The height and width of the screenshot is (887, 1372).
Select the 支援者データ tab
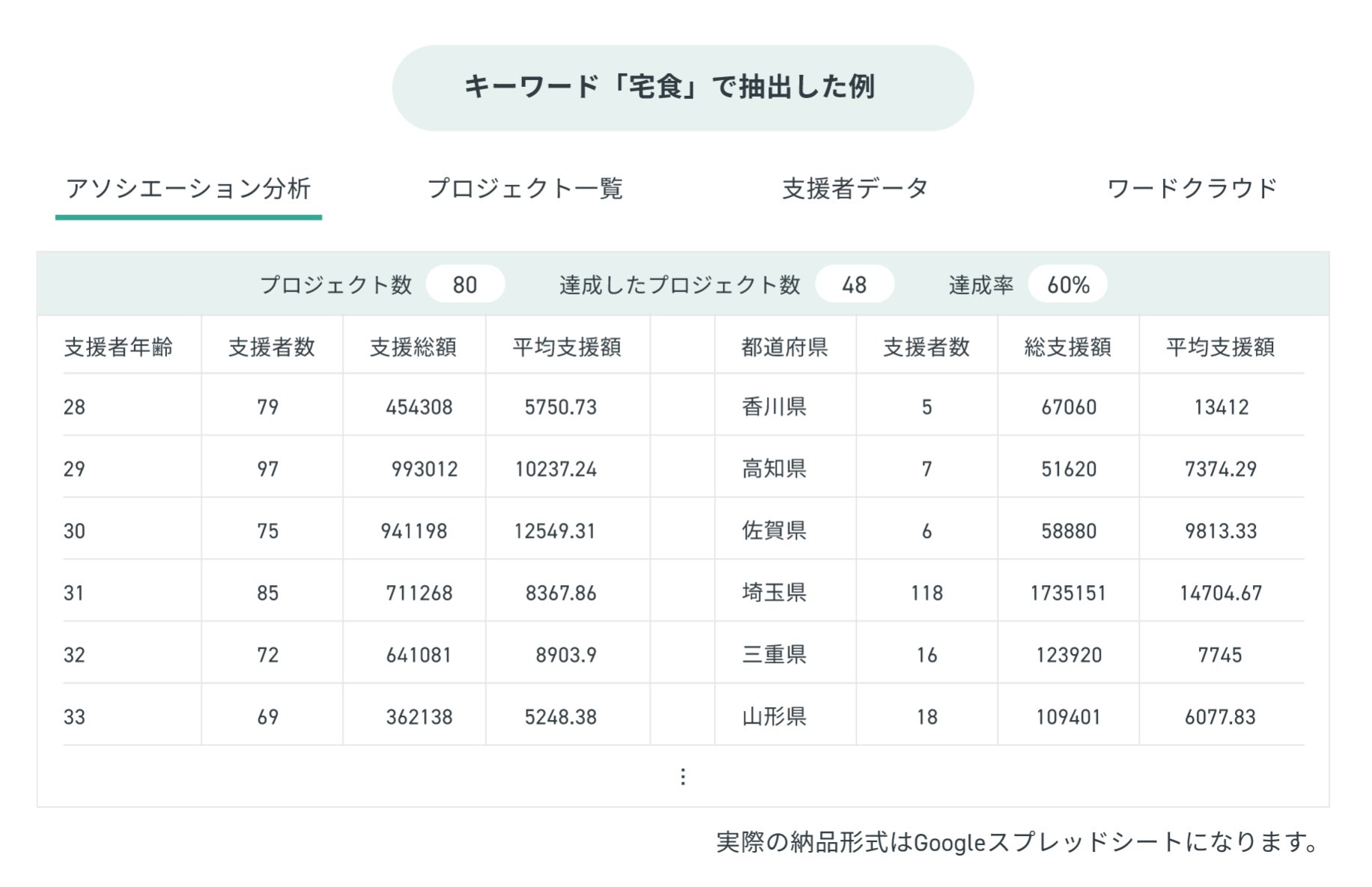pyautogui.click(x=855, y=189)
